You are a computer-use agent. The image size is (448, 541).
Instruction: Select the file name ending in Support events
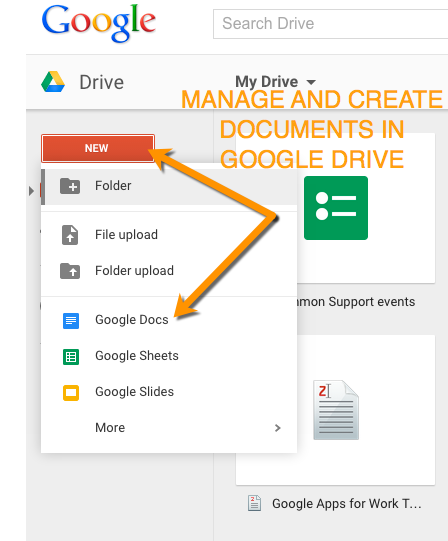coord(356,302)
